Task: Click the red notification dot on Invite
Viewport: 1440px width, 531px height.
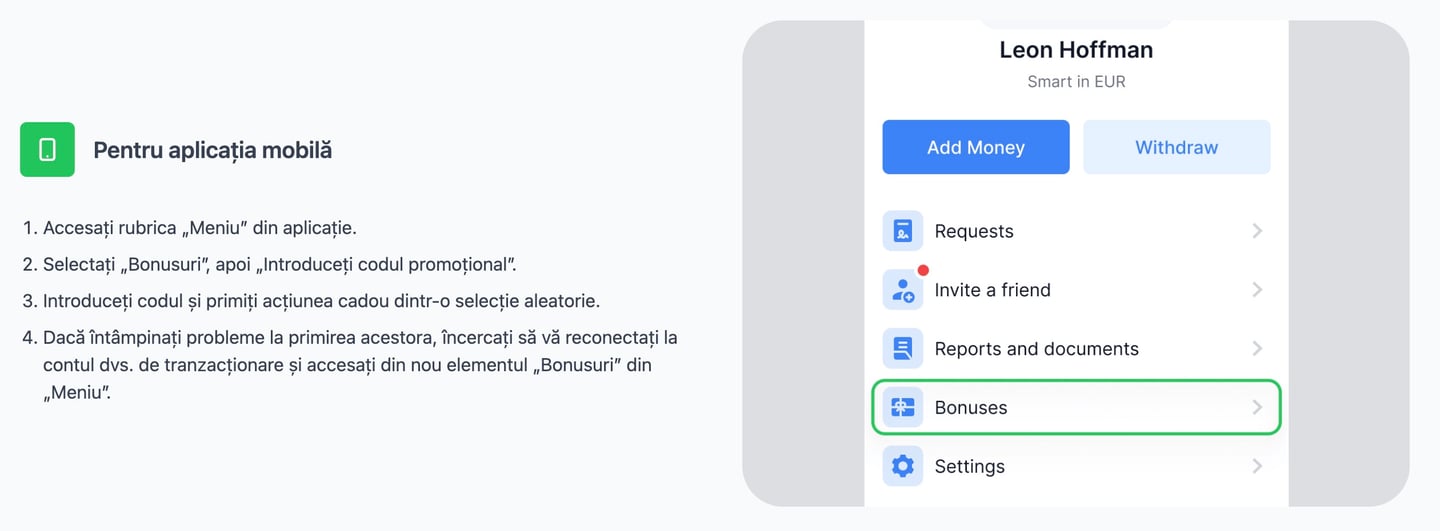Action: click(x=923, y=270)
